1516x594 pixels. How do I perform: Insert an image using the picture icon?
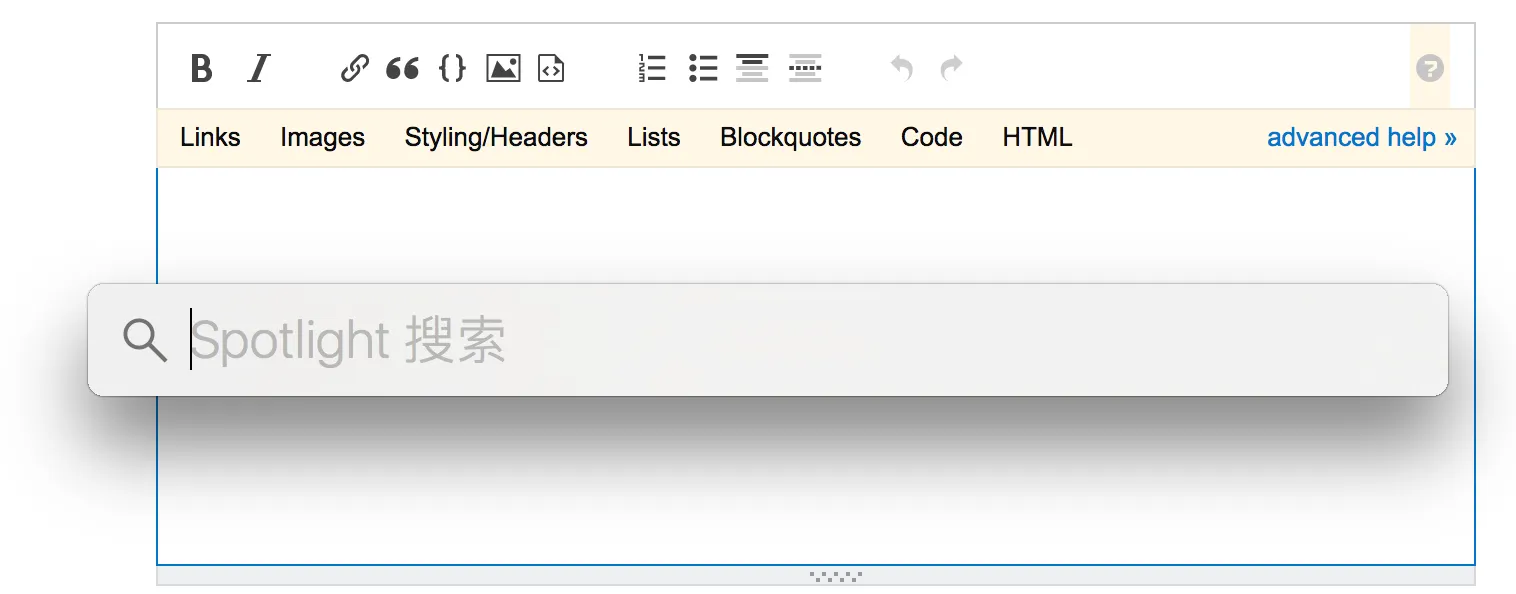click(503, 68)
